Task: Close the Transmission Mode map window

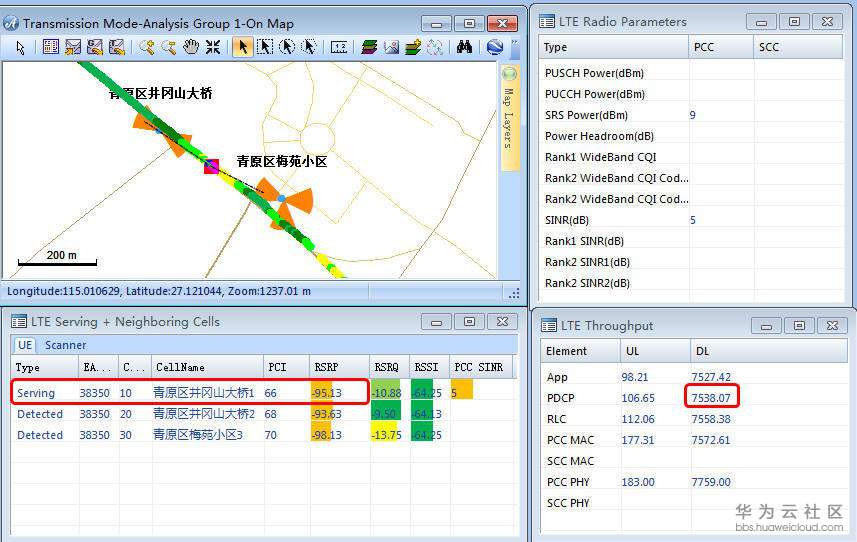Action: pyautogui.click(x=502, y=23)
